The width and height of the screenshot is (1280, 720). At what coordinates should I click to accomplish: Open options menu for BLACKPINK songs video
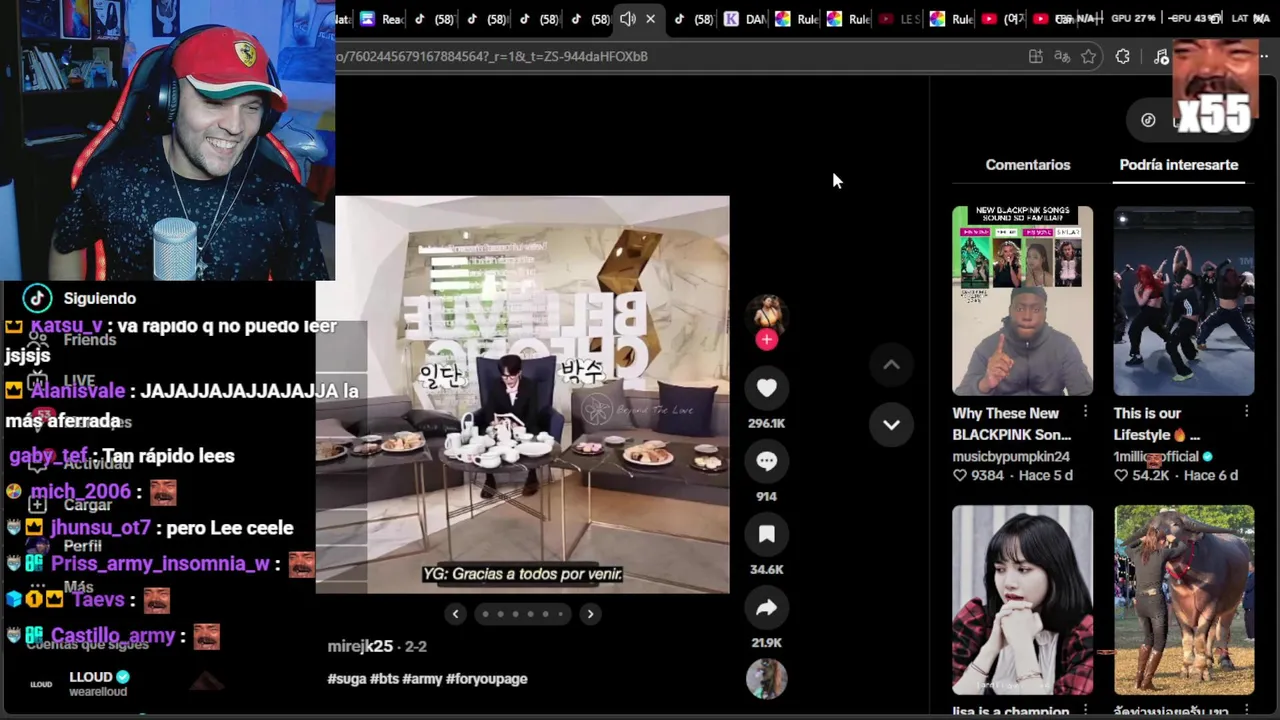pyautogui.click(x=1085, y=412)
